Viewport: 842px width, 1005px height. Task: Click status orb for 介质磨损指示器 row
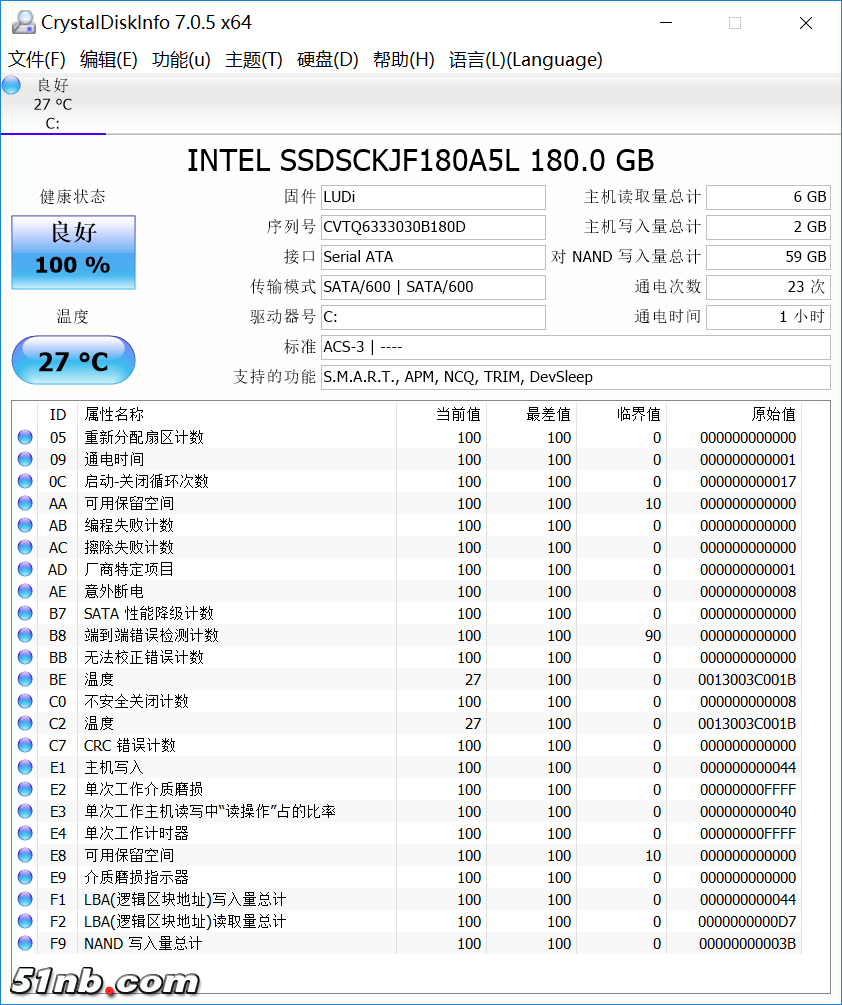click(25, 877)
